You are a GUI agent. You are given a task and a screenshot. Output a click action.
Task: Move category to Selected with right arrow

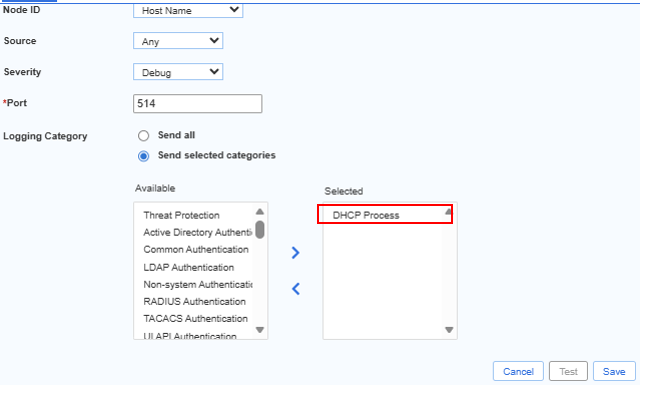click(x=295, y=253)
